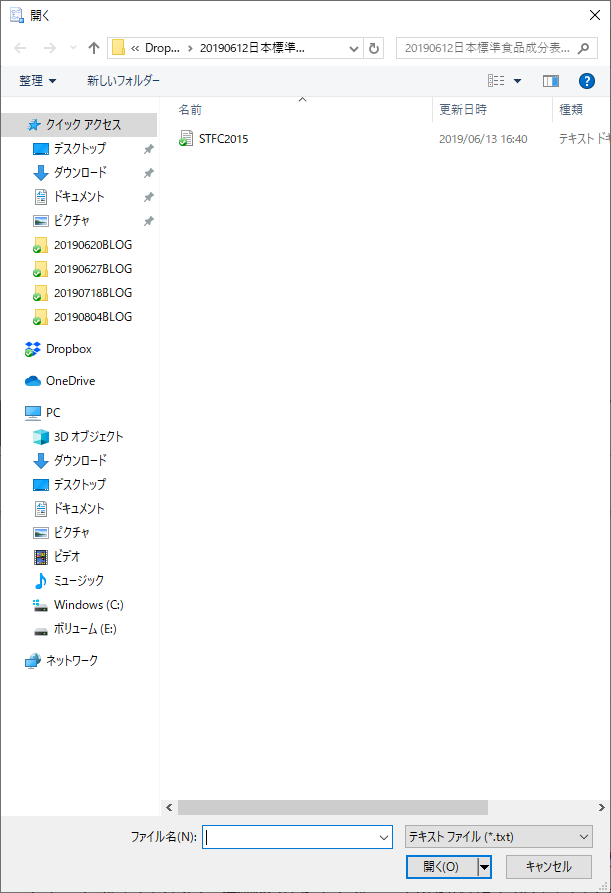Click the Dropbox icon in sidebar

click(34, 349)
